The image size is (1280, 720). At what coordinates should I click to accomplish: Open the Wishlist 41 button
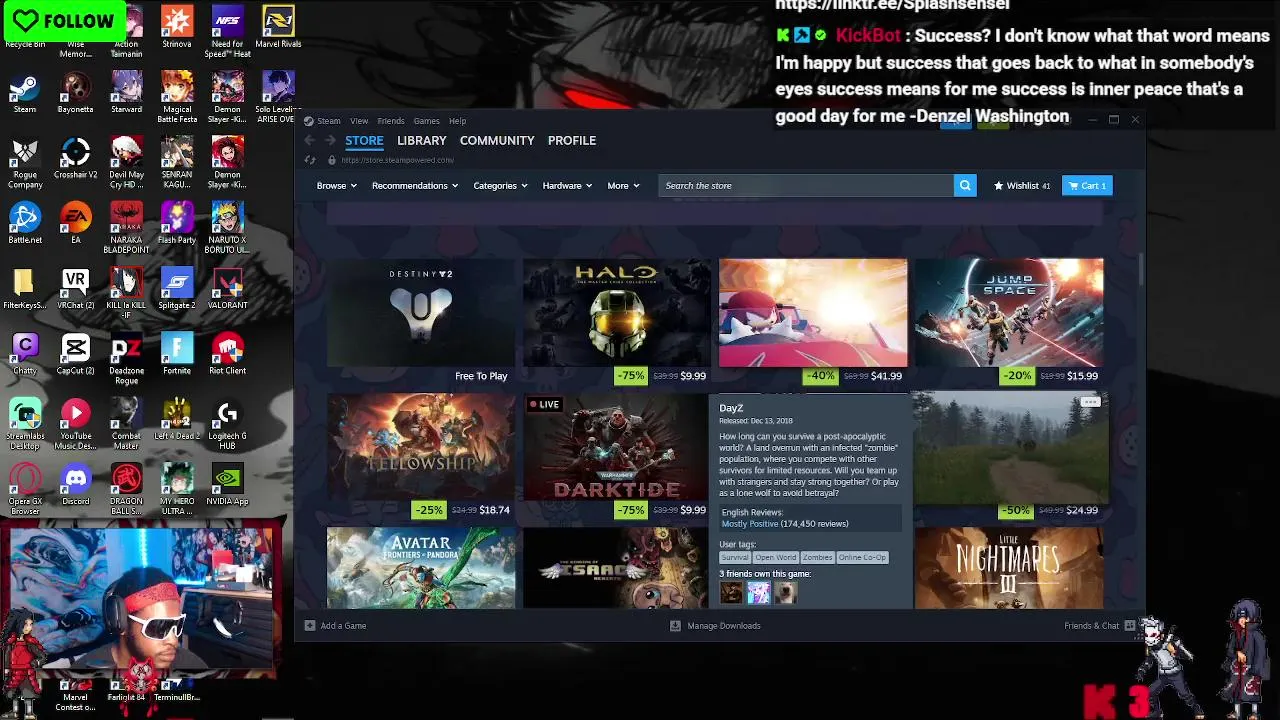(x=1021, y=185)
